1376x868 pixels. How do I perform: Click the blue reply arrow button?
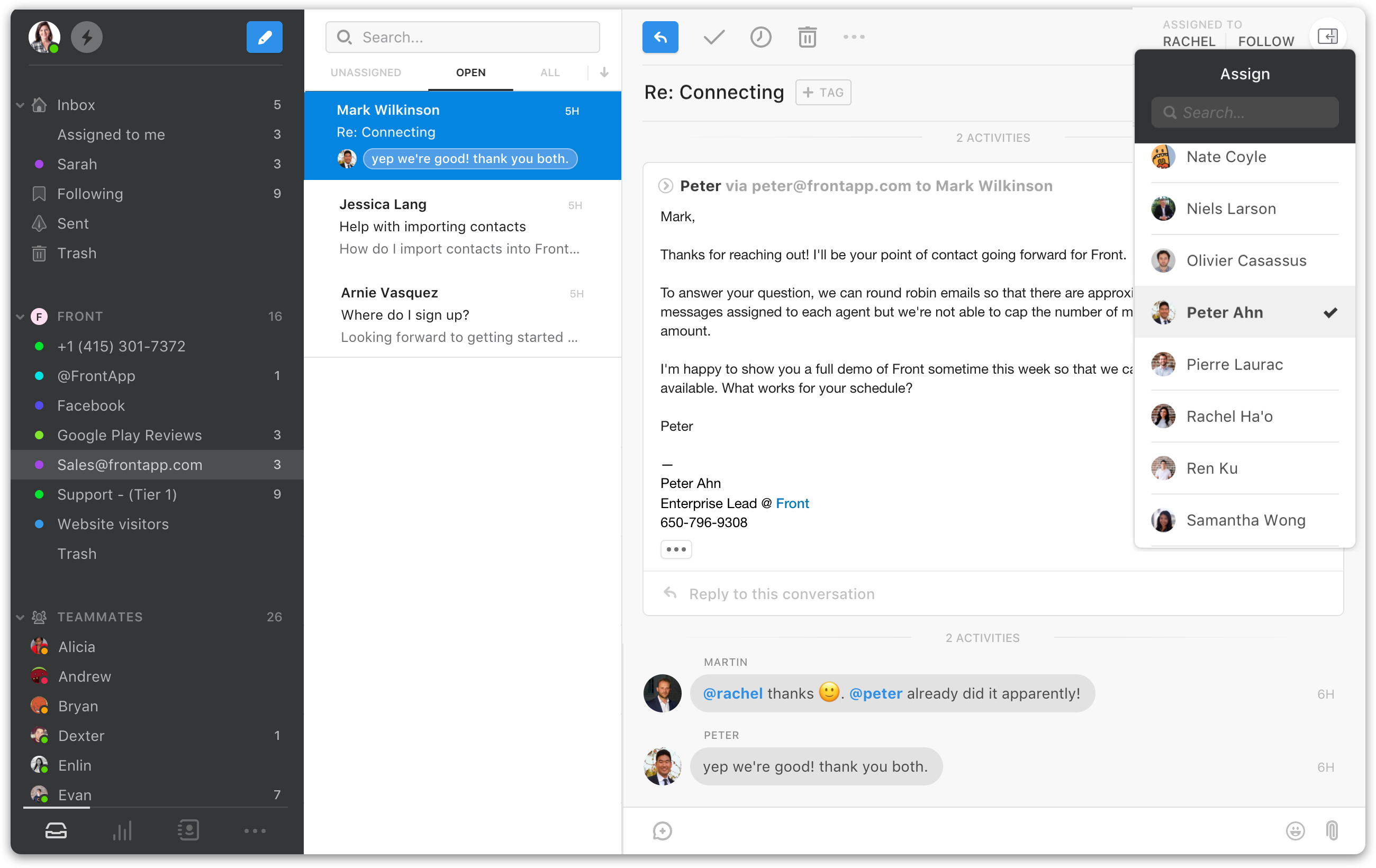pos(660,38)
